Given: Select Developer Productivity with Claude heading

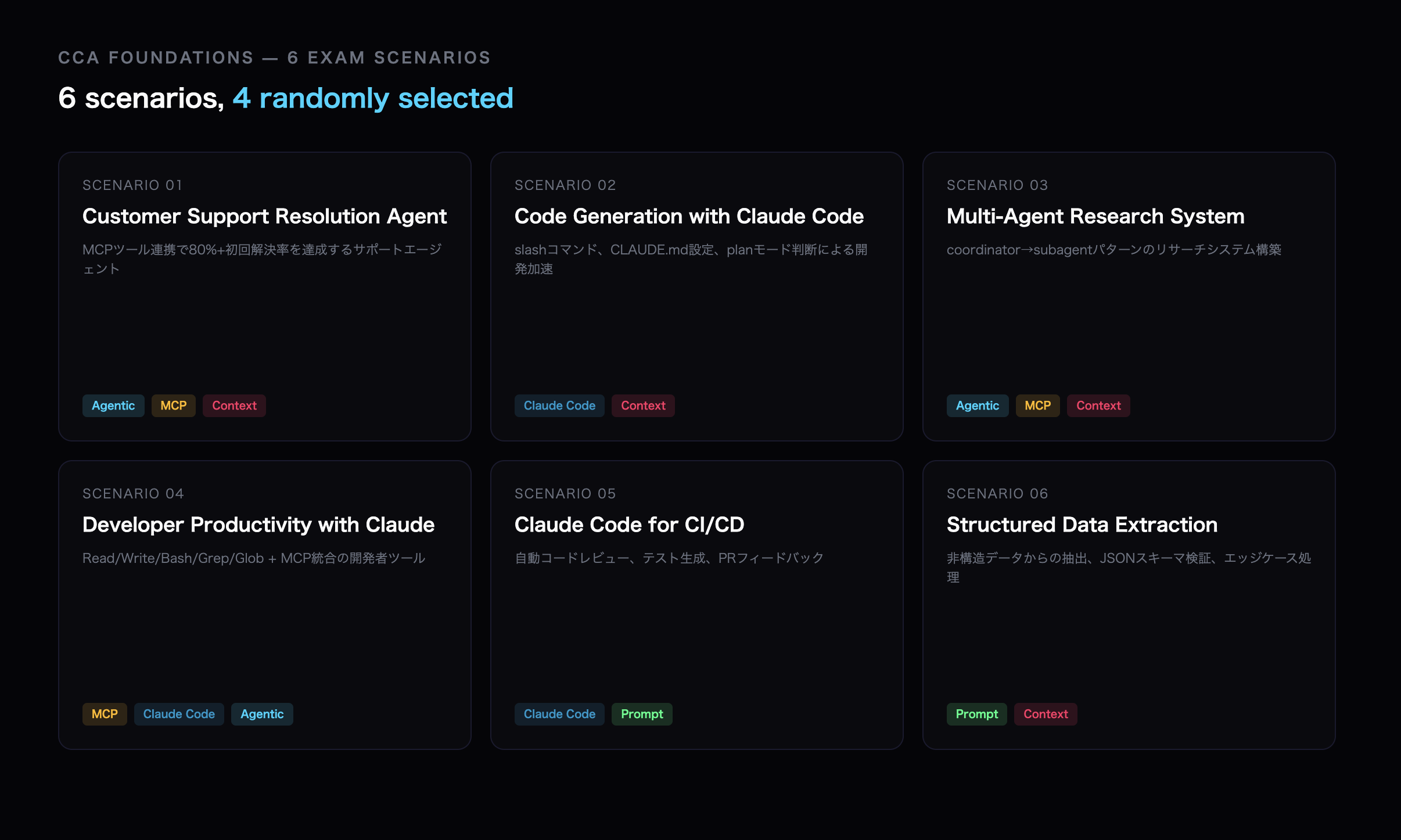Looking at the screenshot, I should [258, 525].
